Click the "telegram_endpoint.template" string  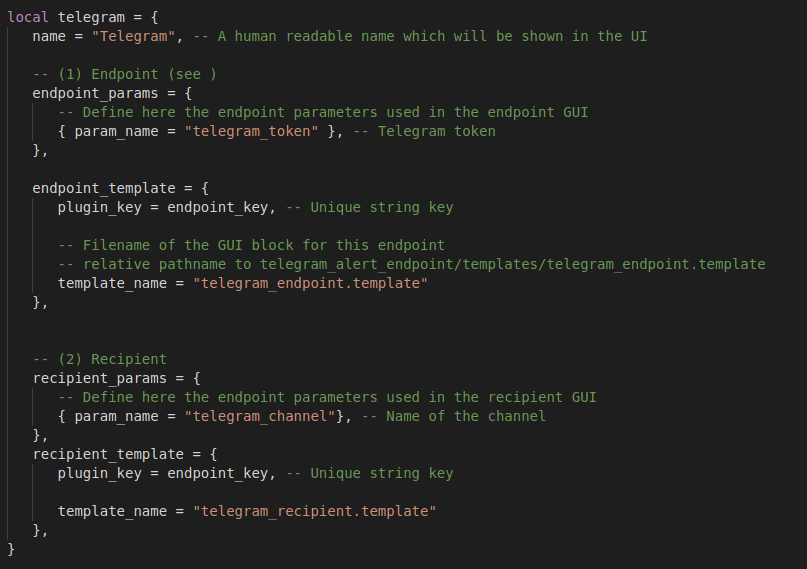[x=310, y=283]
